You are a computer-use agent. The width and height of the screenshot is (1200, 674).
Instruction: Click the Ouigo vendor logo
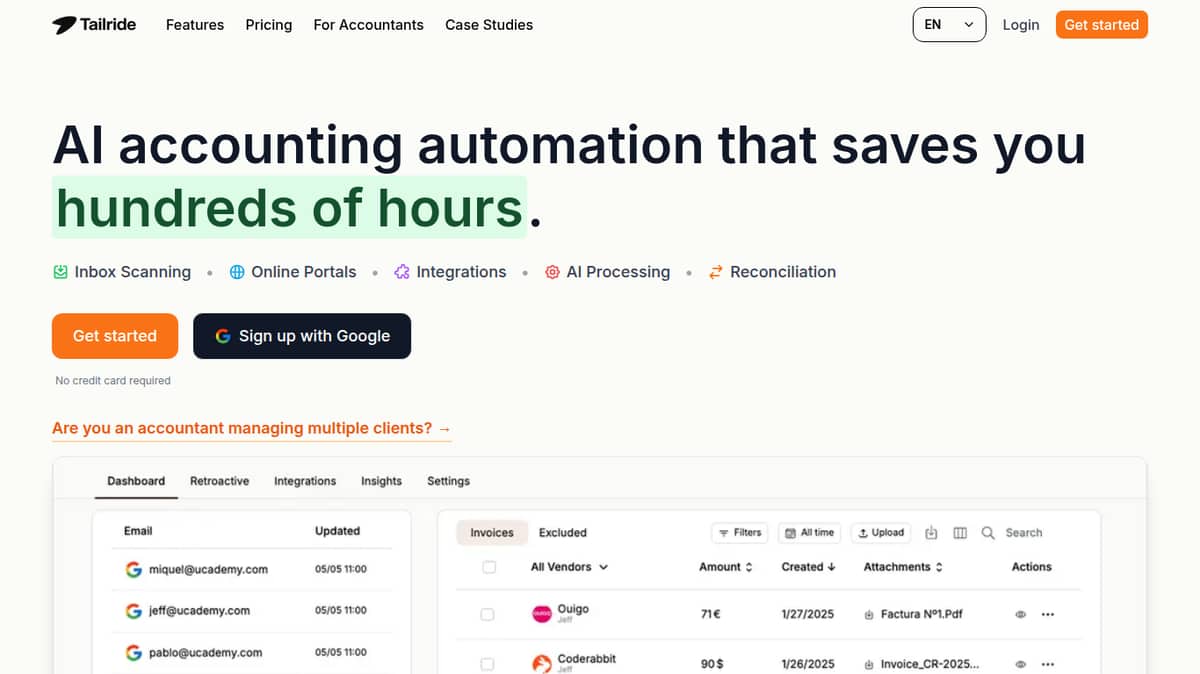click(542, 614)
